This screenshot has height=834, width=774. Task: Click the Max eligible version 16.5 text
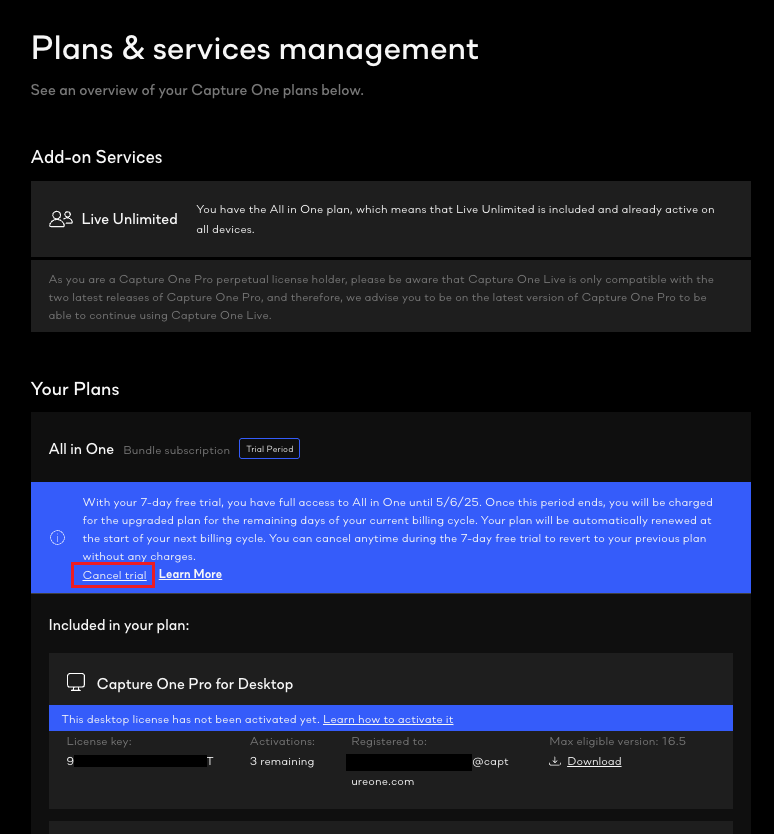pos(617,741)
